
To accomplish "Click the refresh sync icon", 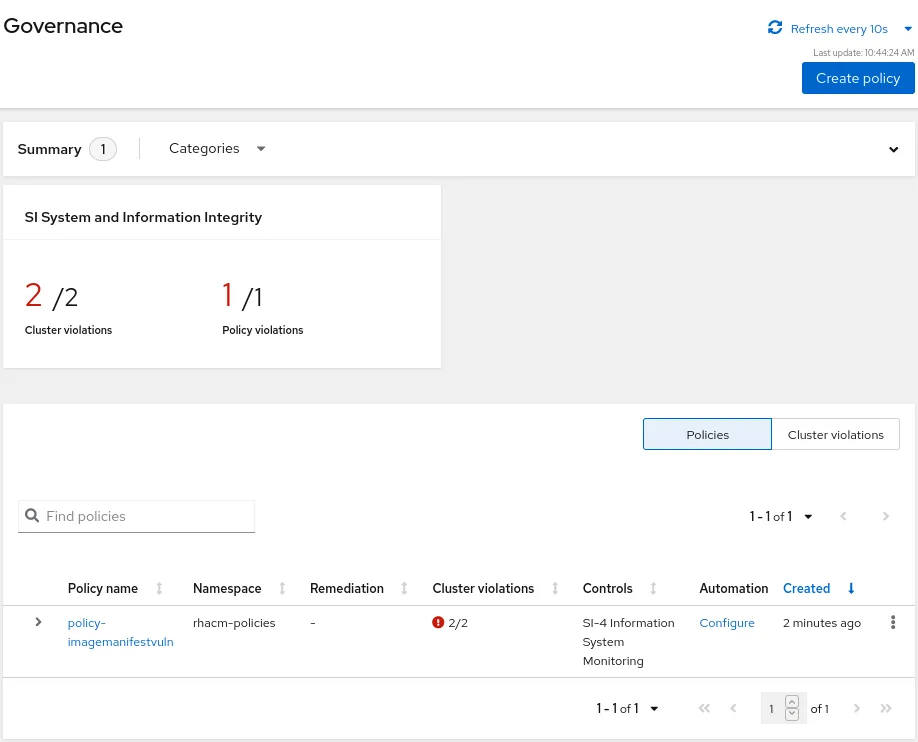I will pyautogui.click(x=775, y=28).
